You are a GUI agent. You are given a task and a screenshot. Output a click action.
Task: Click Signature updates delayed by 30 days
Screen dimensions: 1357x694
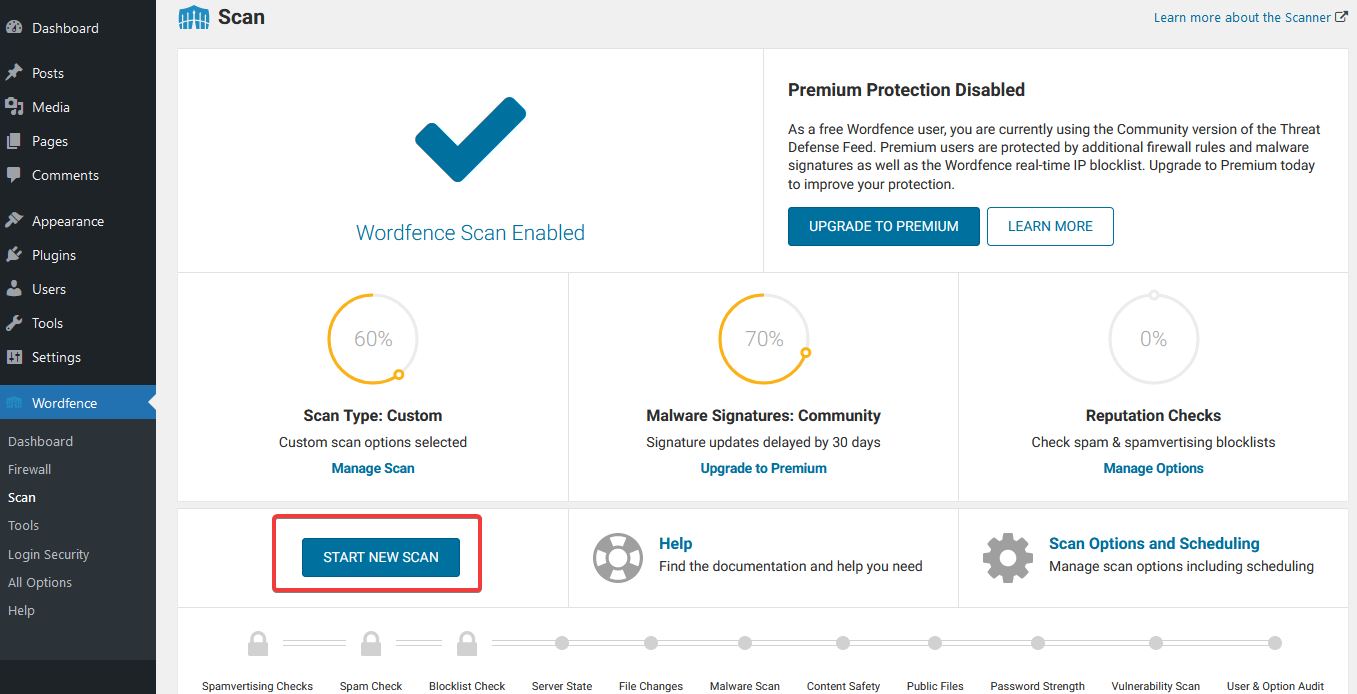763,442
